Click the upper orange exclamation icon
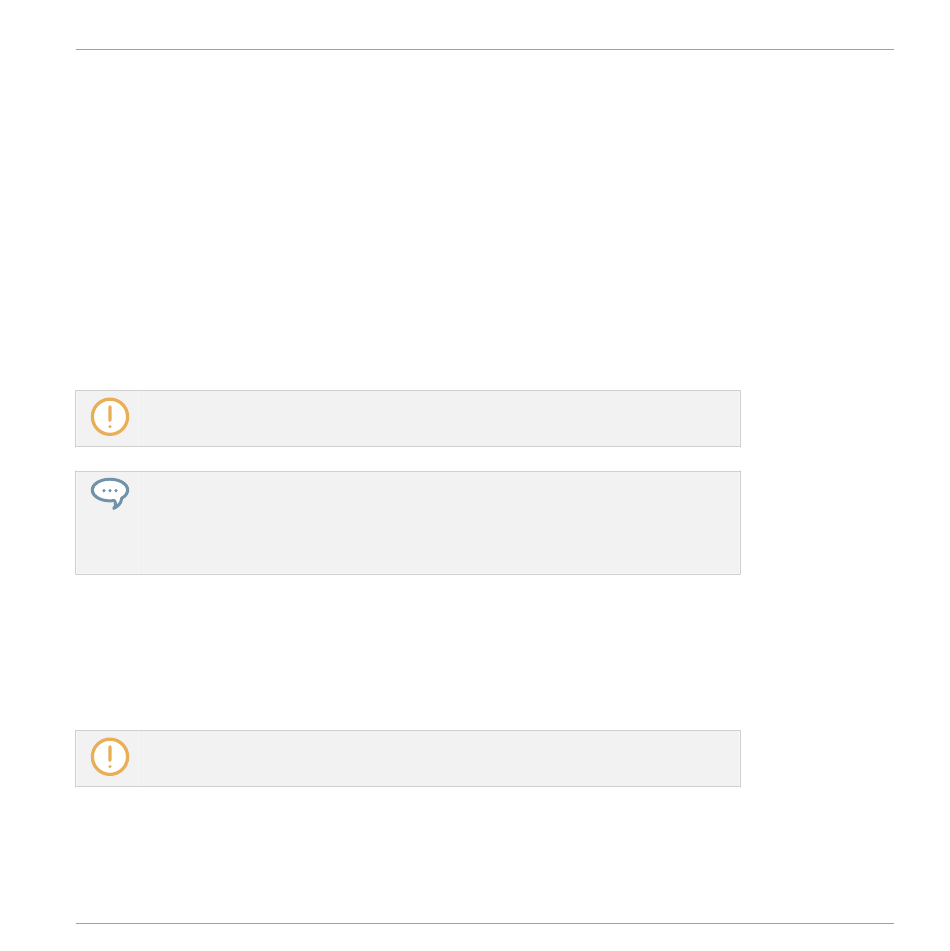The width and height of the screenshot is (950, 951). tap(110, 417)
